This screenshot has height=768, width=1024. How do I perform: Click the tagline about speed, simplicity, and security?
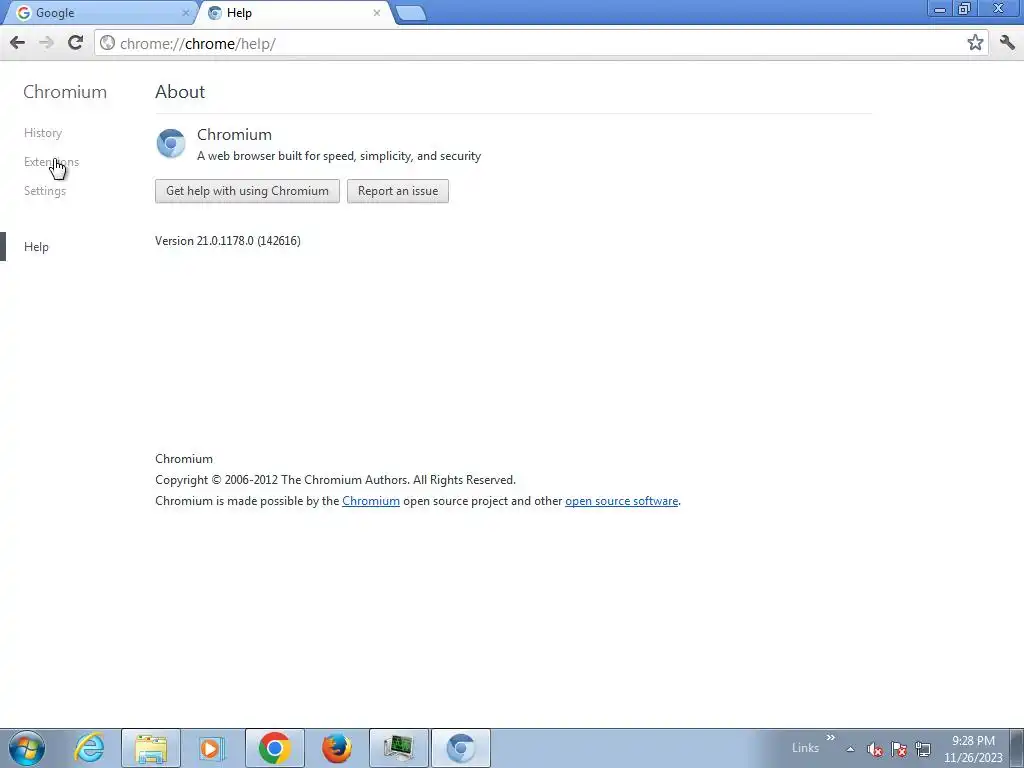click(339, 156)
